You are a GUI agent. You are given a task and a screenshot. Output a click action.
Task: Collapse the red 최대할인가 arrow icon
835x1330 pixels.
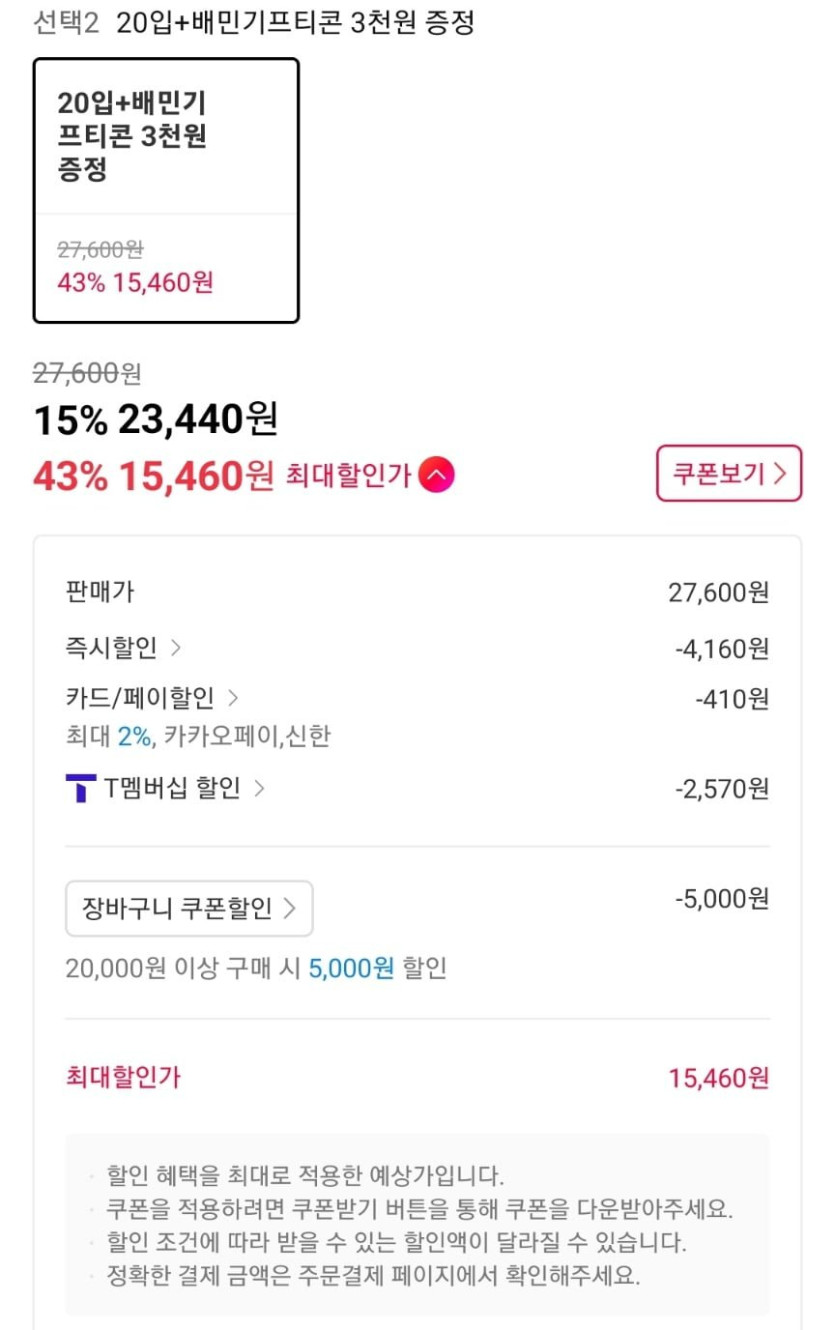coord(436,476)
